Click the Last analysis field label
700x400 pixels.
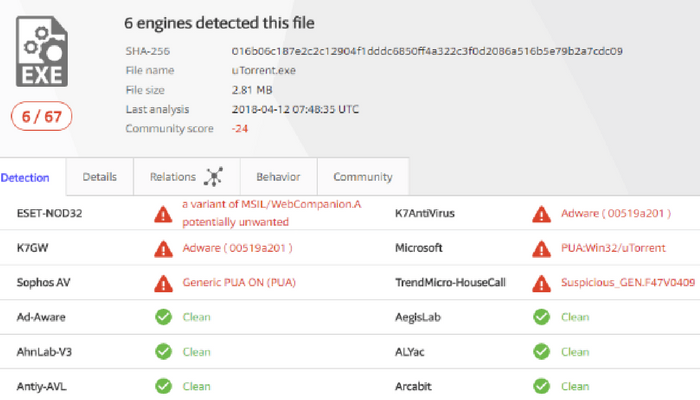[x=157, y=109]
